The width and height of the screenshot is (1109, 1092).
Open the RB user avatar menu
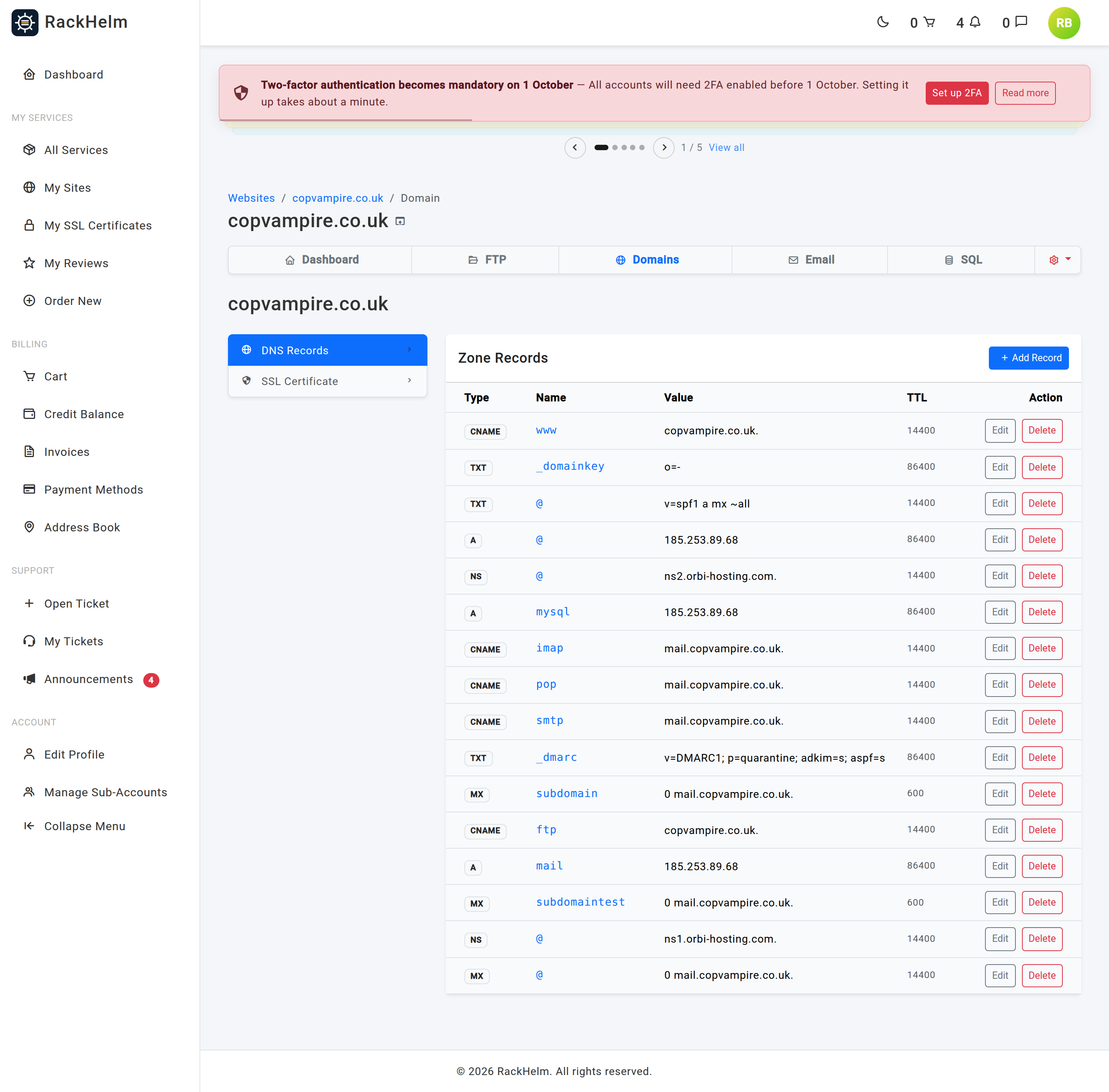click(x=1064, y=23)
